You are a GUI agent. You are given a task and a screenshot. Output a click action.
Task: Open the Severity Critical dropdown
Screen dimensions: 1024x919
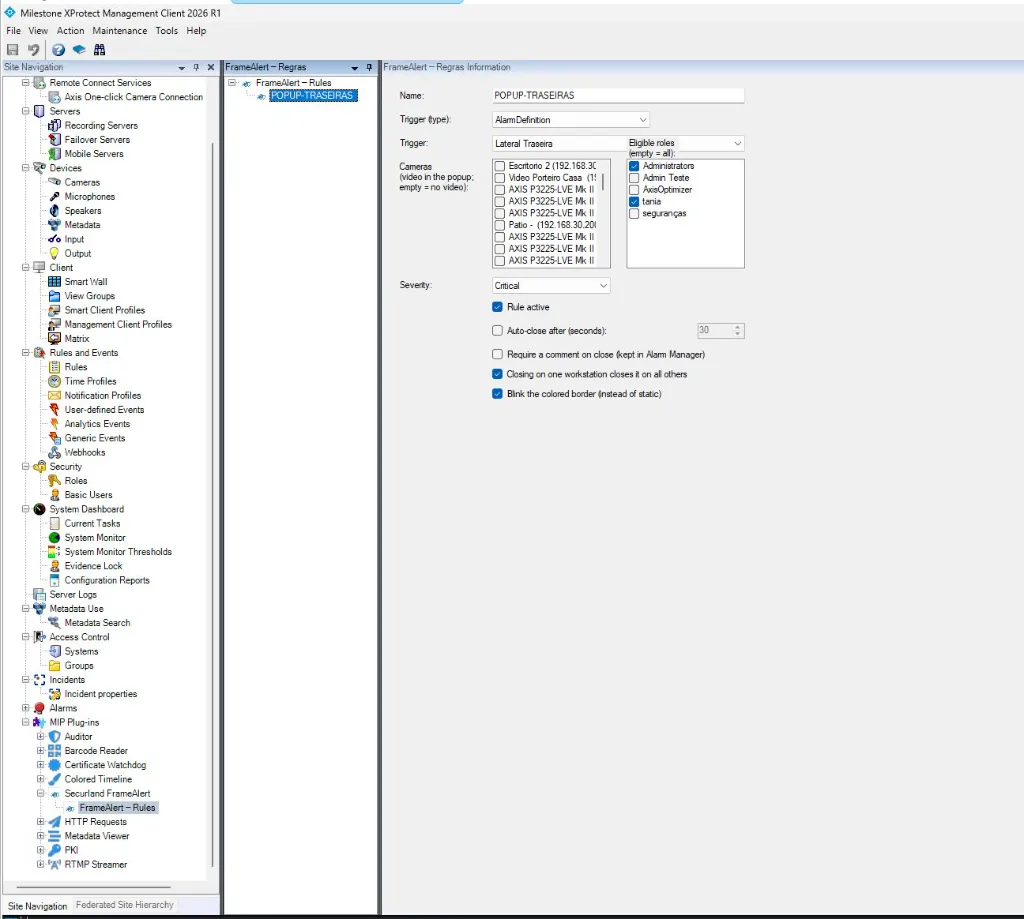(551, 285)
